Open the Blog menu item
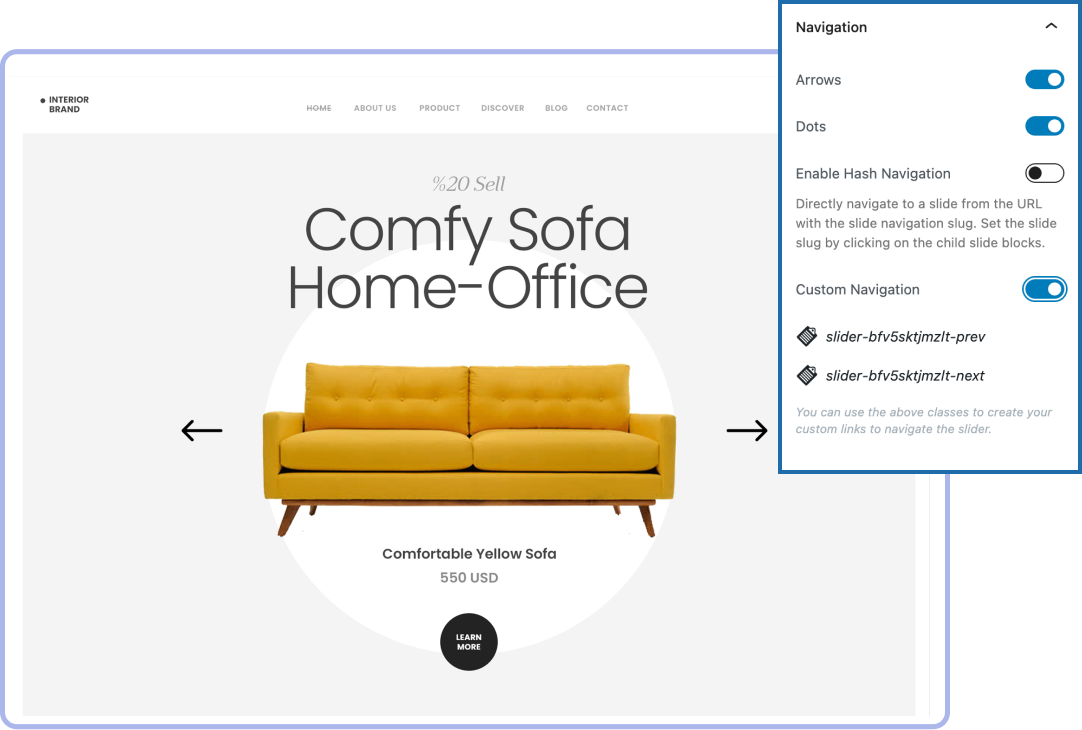 tap(556, 108)
